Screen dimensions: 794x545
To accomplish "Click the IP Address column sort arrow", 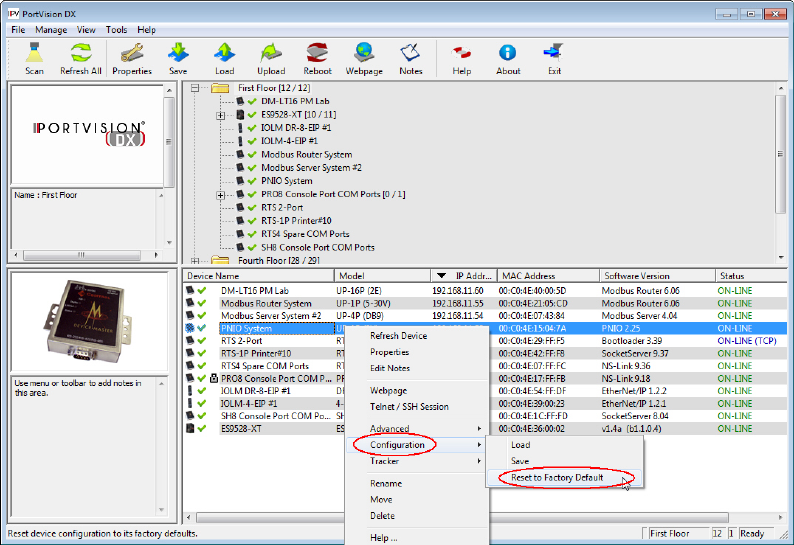I will 442,276.
